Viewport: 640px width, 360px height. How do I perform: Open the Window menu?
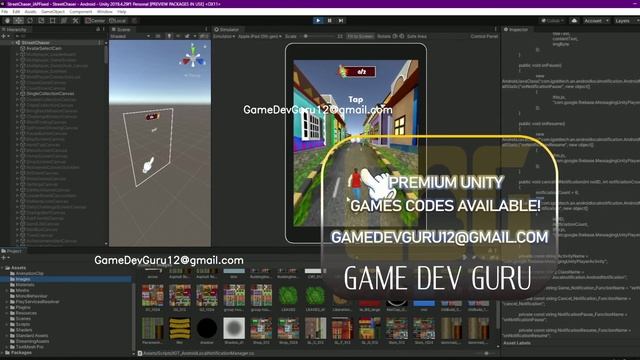click(105, 12)
